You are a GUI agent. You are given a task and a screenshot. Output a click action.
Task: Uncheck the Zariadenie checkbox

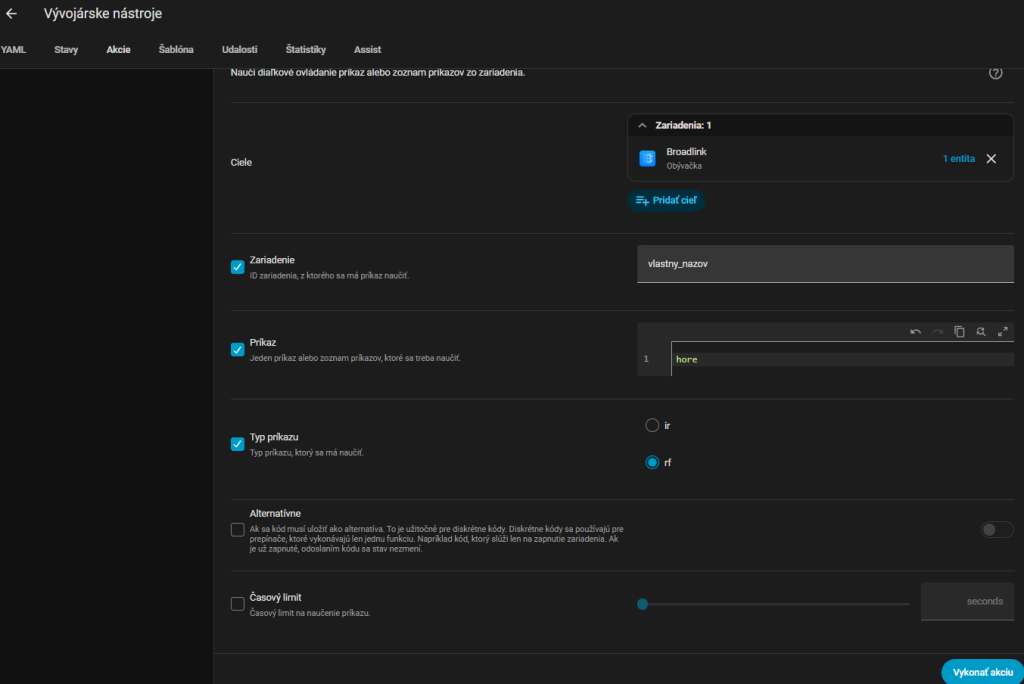[x=238, y=267]
